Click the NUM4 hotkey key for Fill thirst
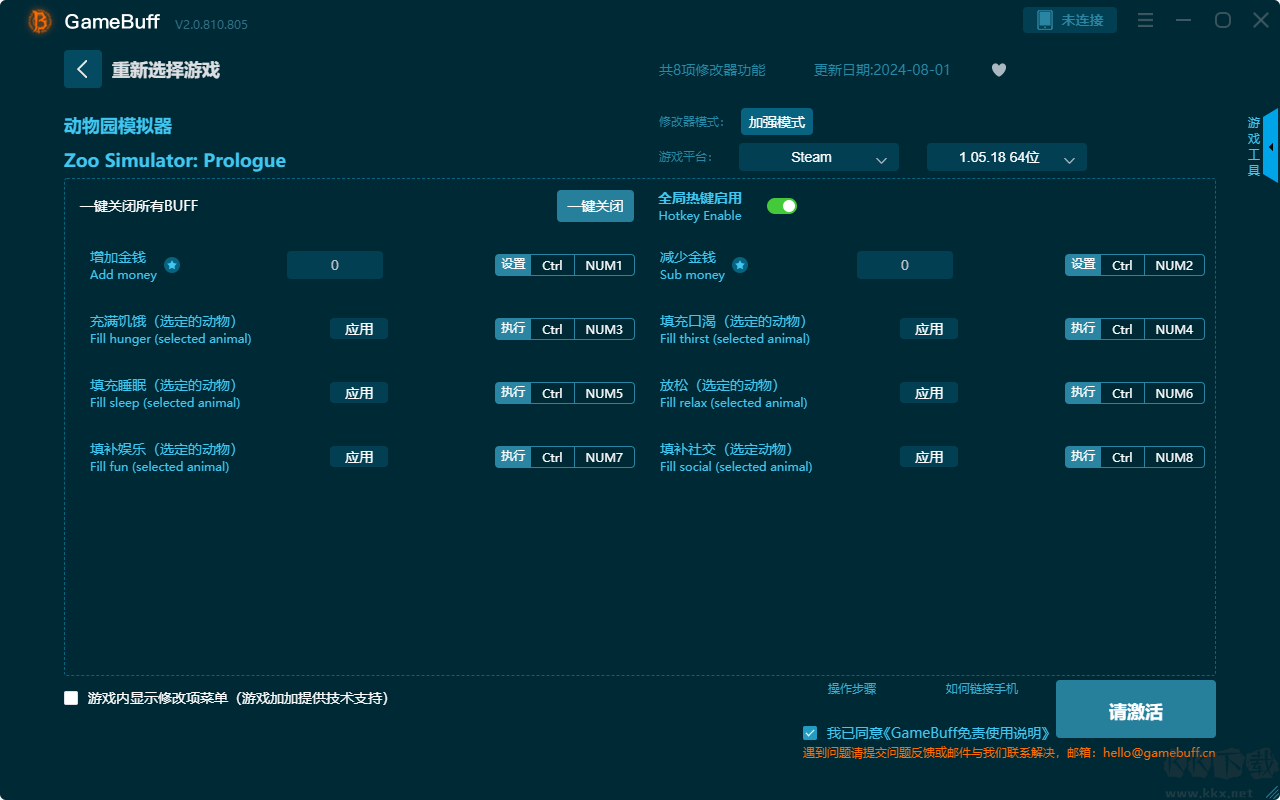 (x=1174, y=329)
